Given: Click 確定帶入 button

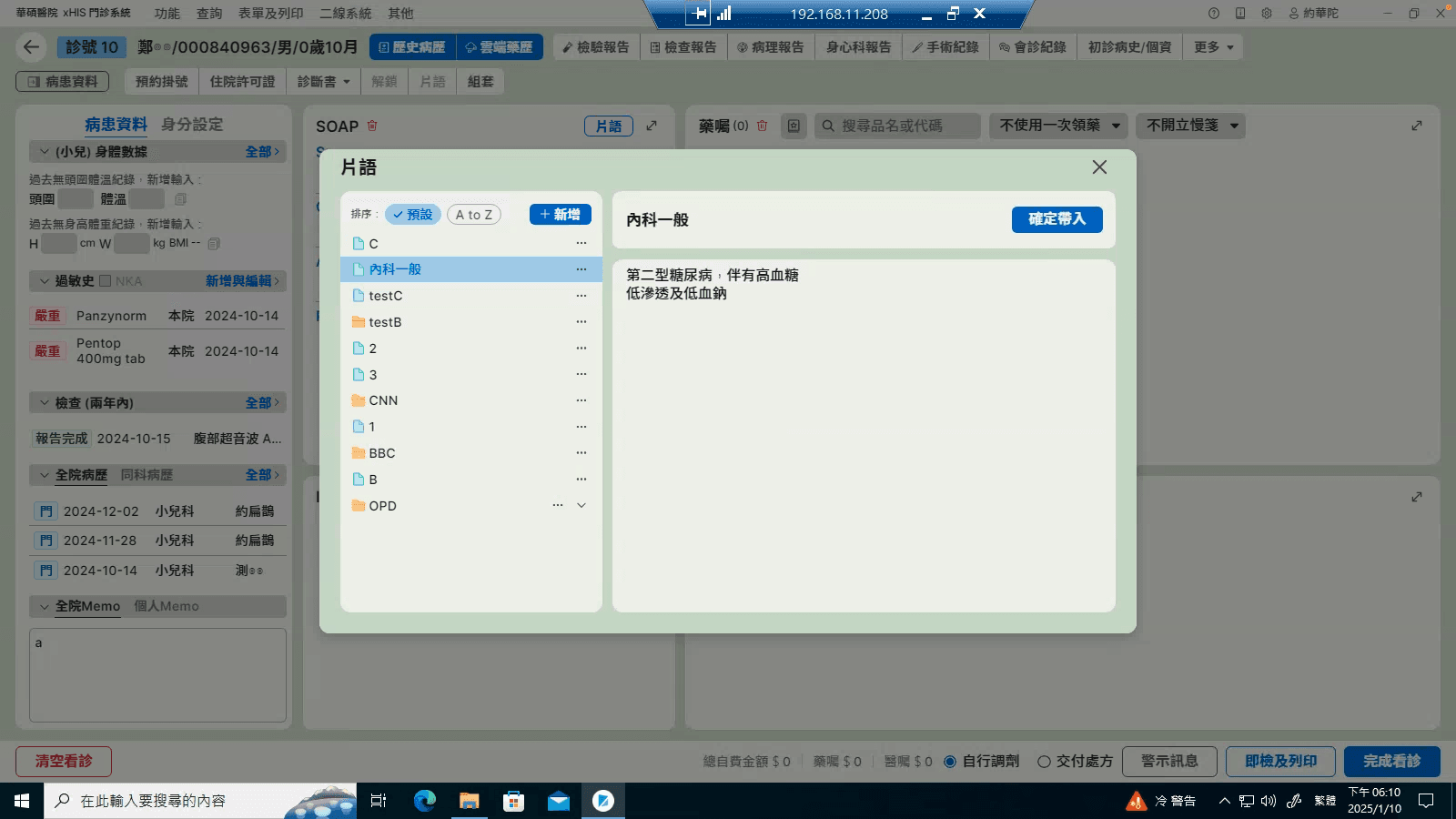Looking at the screenshot, I should [x=1057, y=219].
